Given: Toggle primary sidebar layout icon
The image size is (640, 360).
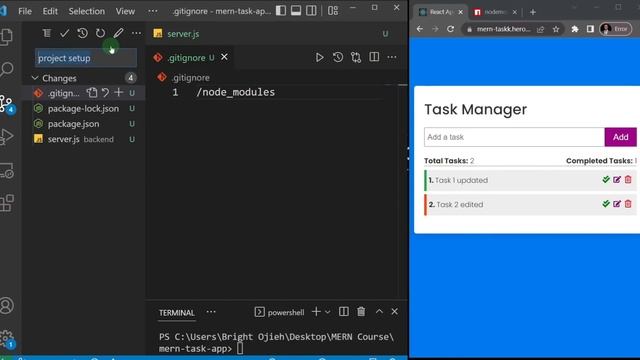Looking at the screenshot, I should pyautogui.click(x=281, y=11).
